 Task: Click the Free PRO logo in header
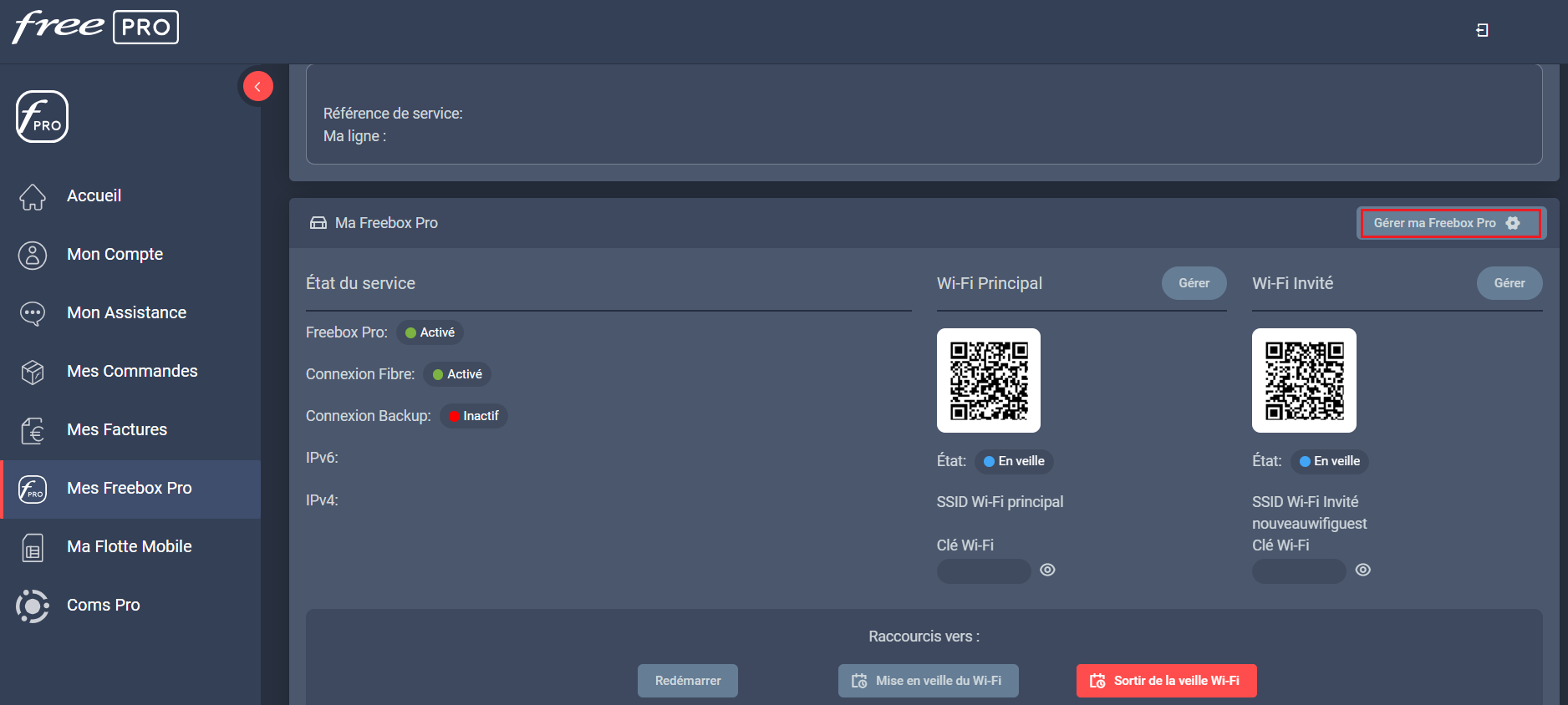coord(95,27)
